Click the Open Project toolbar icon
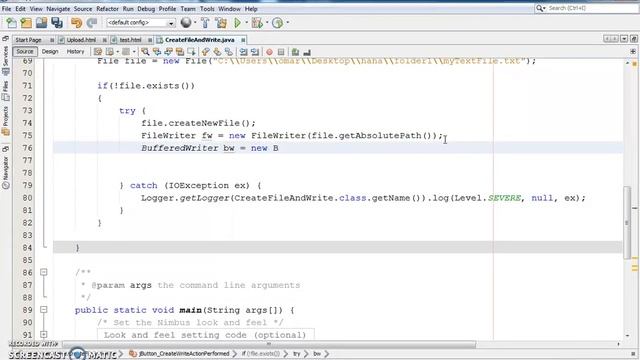Viewport: 640px width, 360px height. 41,23
